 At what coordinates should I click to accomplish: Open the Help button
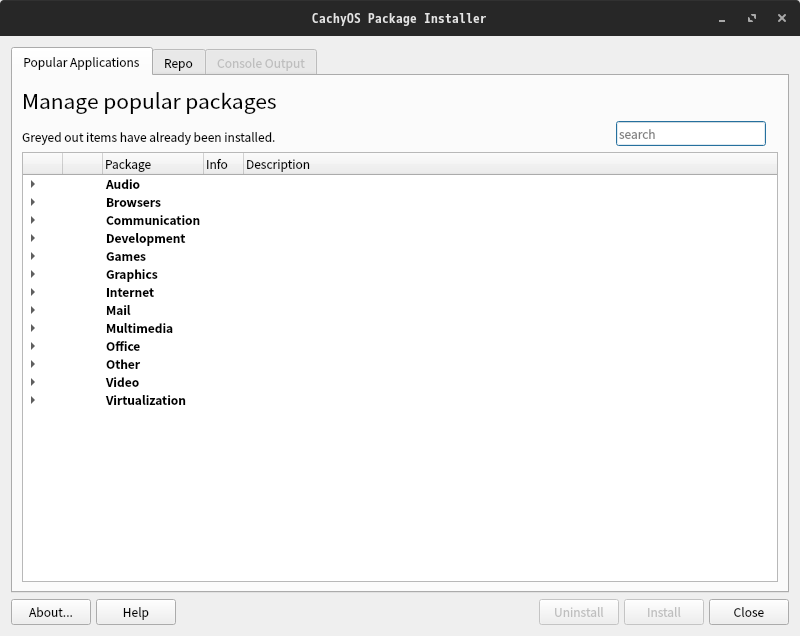pyautogui.click(x=136, y=612)
